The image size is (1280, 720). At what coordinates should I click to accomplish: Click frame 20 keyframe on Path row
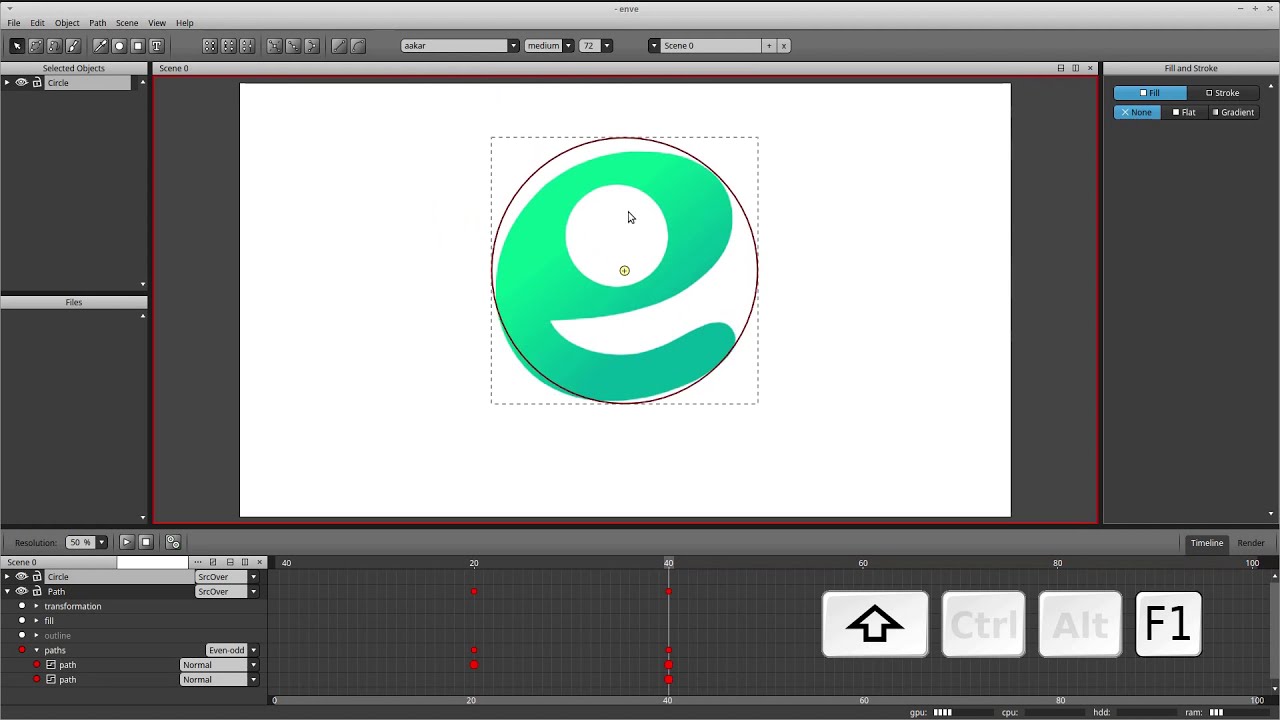point(474,592)
